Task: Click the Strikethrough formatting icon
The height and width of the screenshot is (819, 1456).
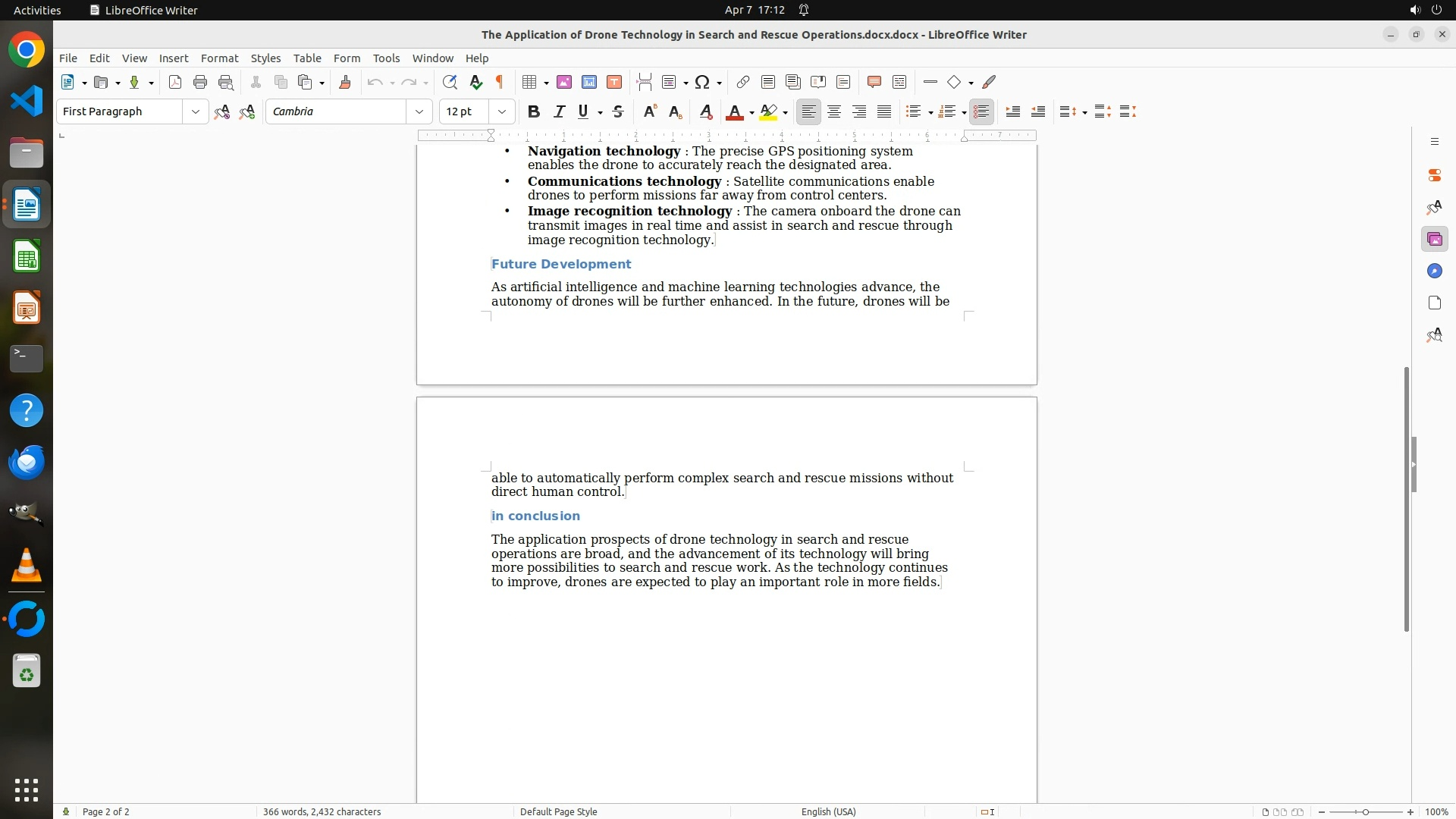Action: coord(618,112)
